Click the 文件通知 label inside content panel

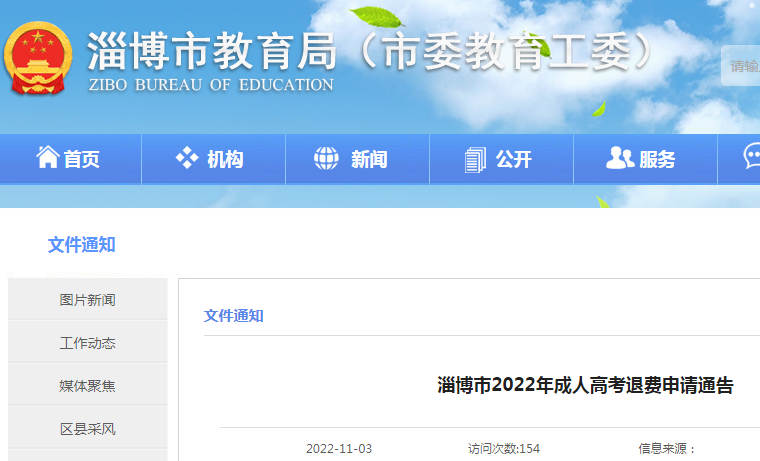click(x=234, y=316)
